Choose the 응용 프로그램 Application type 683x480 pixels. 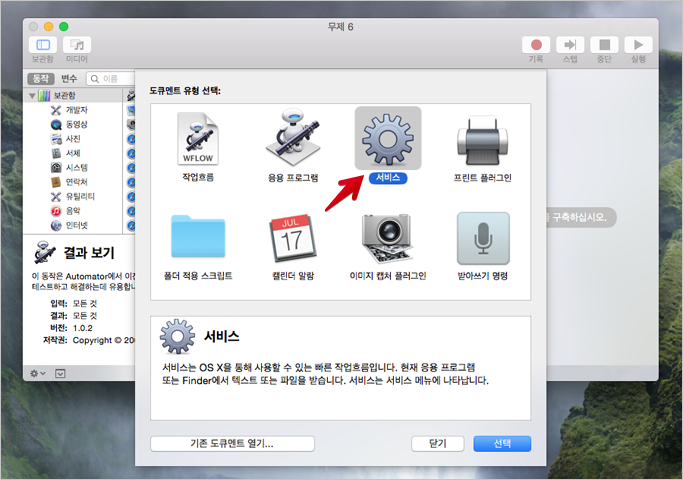pyautogui.click(x=293, y=138)
